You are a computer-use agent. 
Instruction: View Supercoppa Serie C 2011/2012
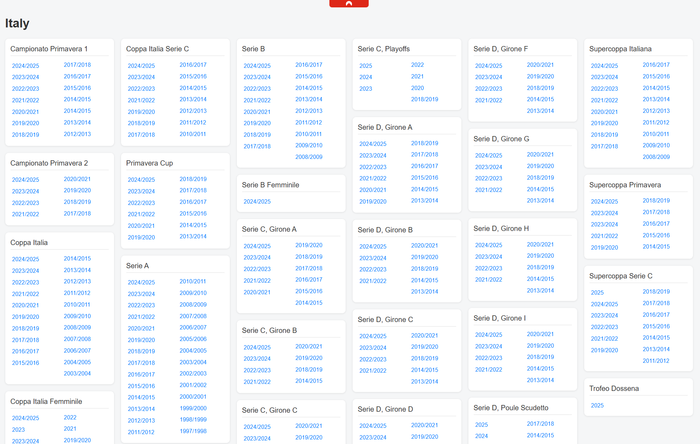[656, 361]
